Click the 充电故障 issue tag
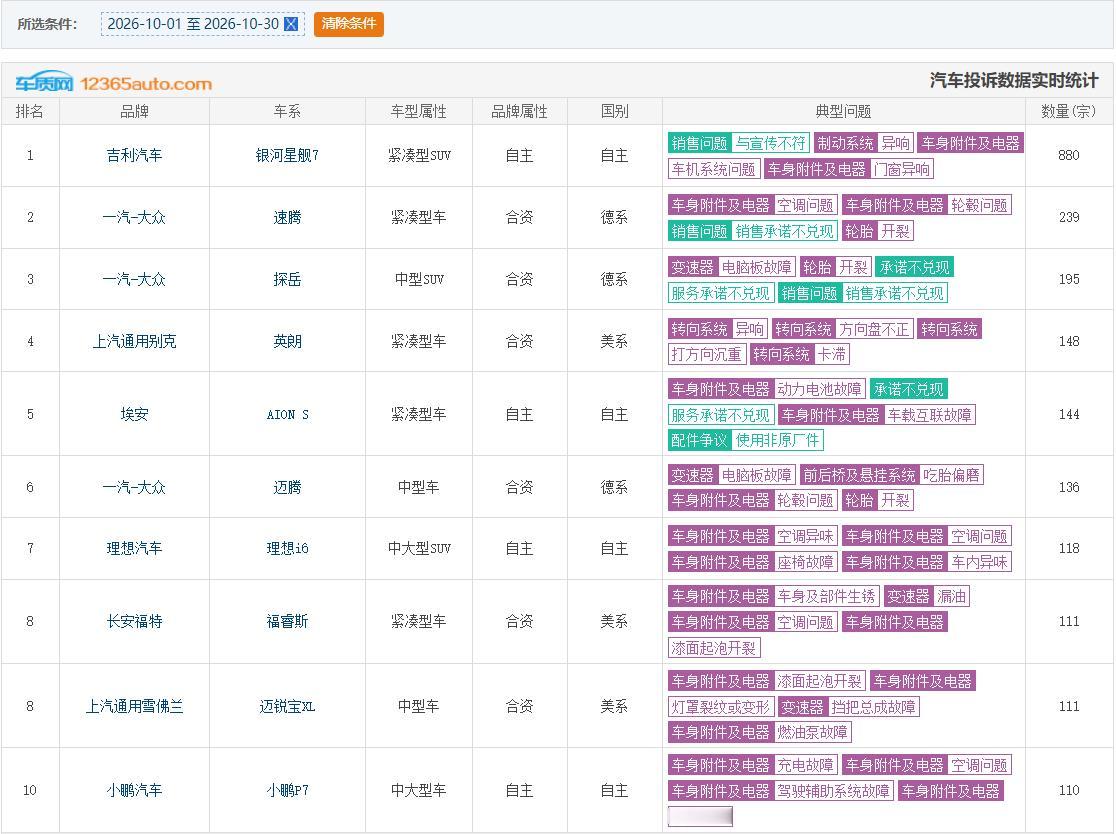This screenshot has height=834, width=1116. click(805, 765)
